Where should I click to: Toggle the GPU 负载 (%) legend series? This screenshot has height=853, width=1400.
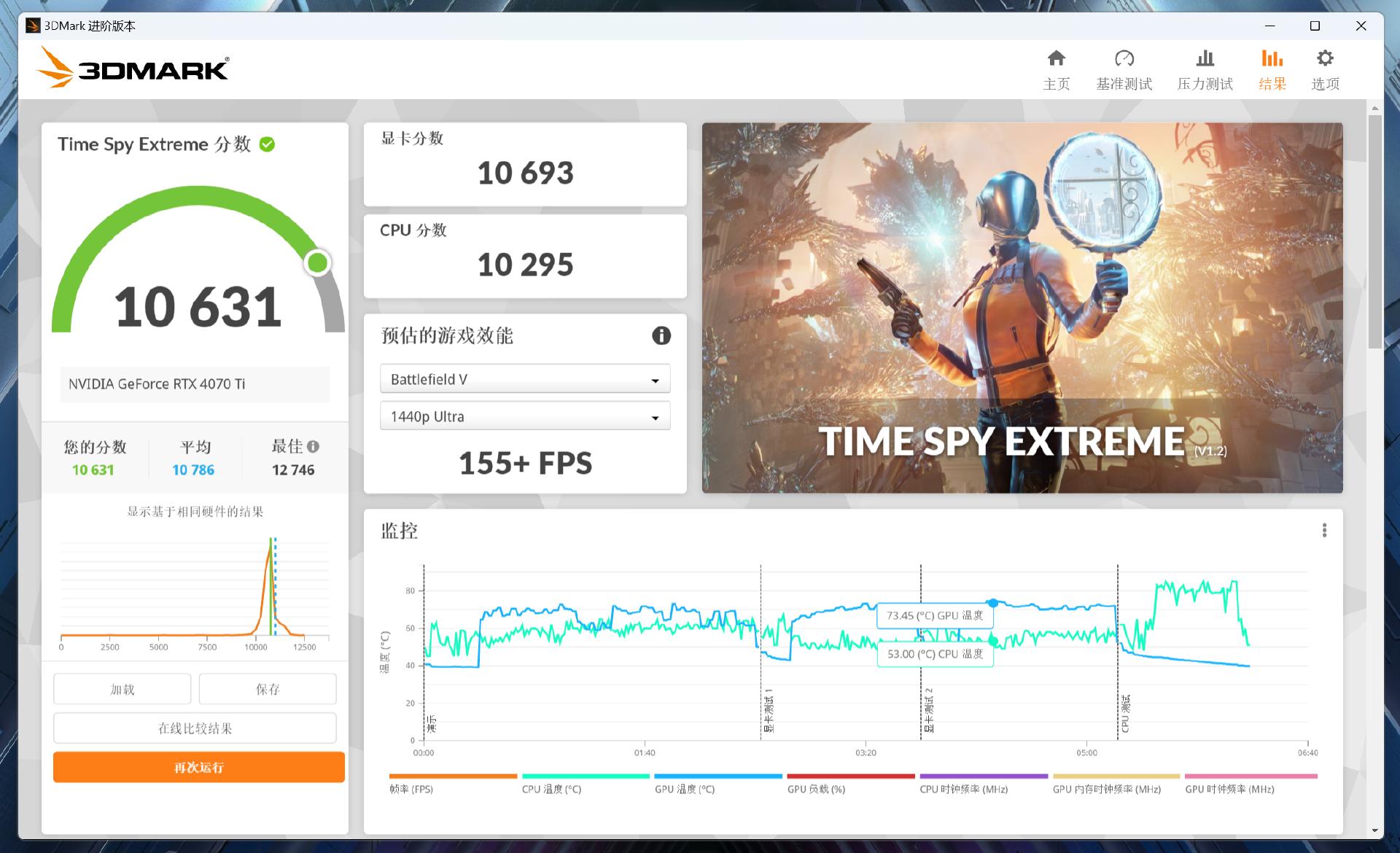point(816,789)
